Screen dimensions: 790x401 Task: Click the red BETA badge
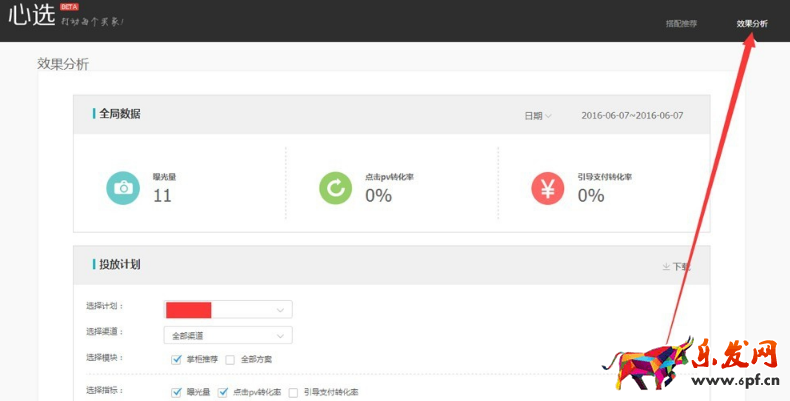[x=69, y=7]
